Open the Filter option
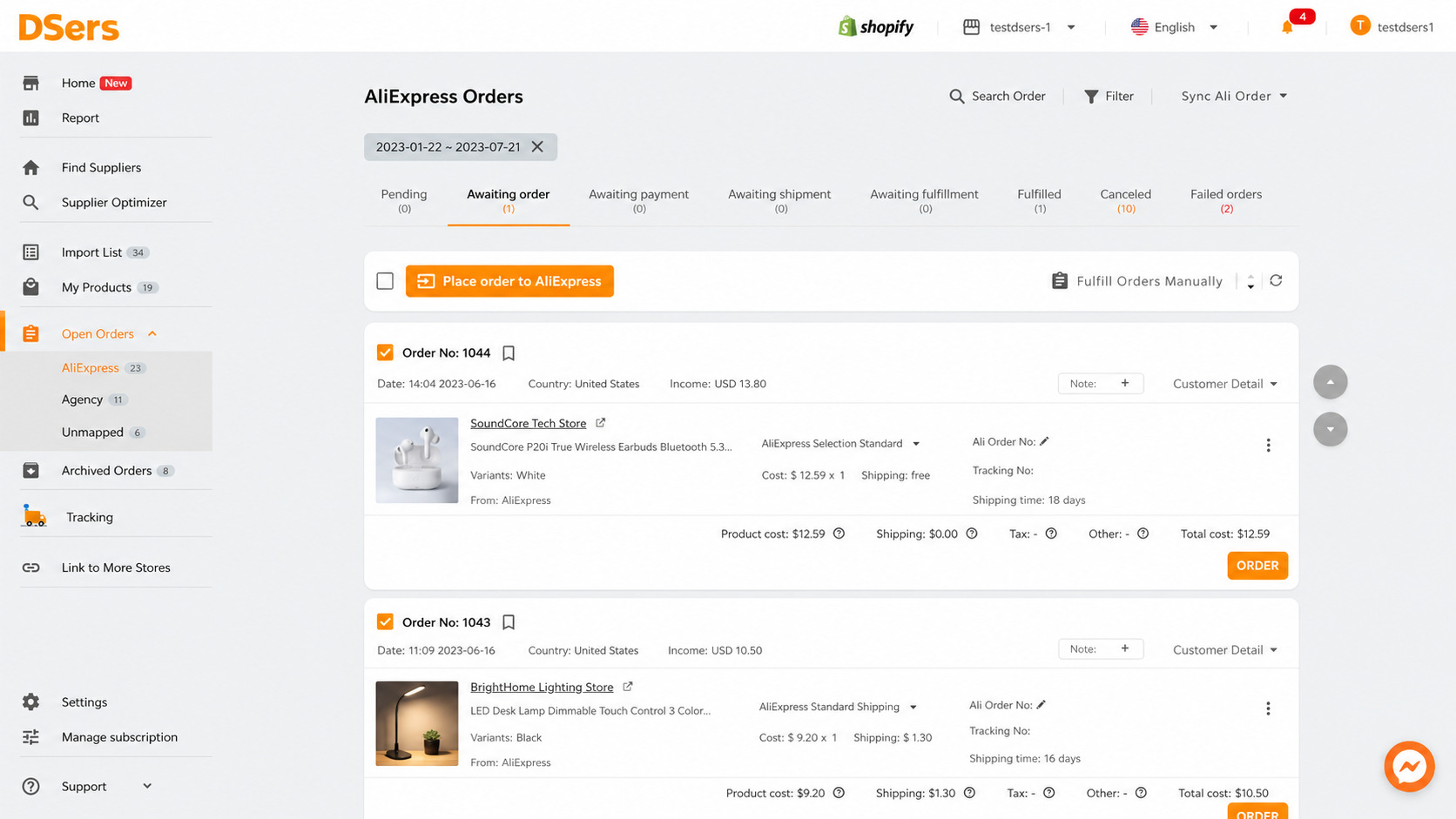 click(x=1109, y=96)
